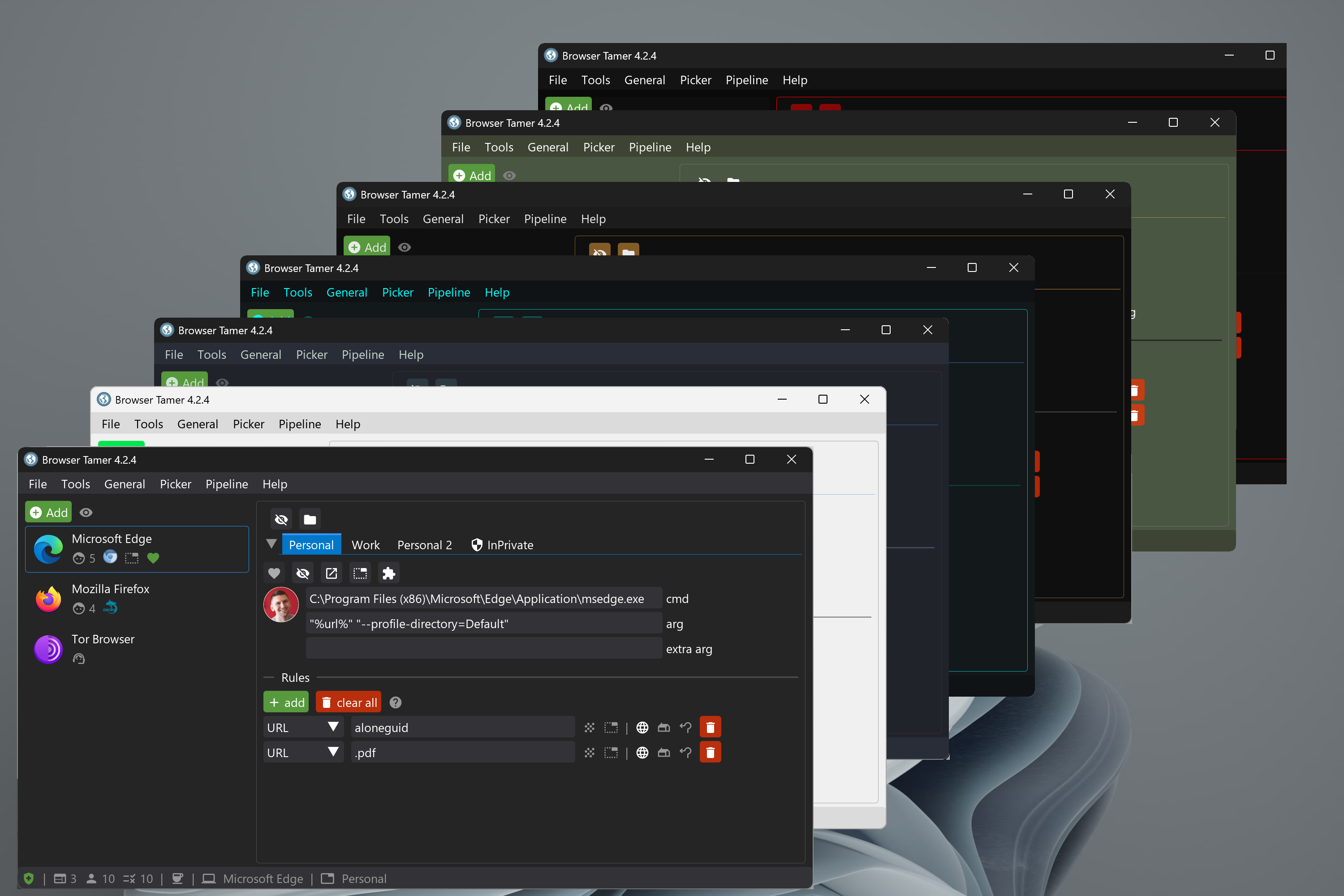Viewport: 1344px width, 896px height.
Task: Click the globe icon on the .pdf rule
Action: tap(642, 753)
